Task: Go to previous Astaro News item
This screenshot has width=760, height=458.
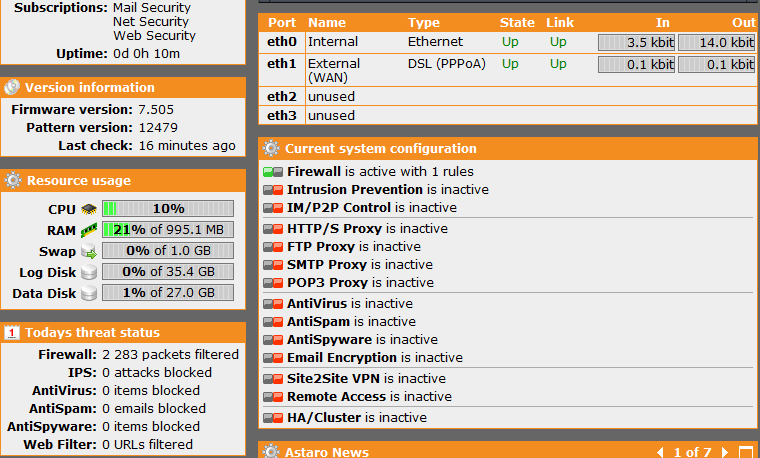Action: point(660,452)
